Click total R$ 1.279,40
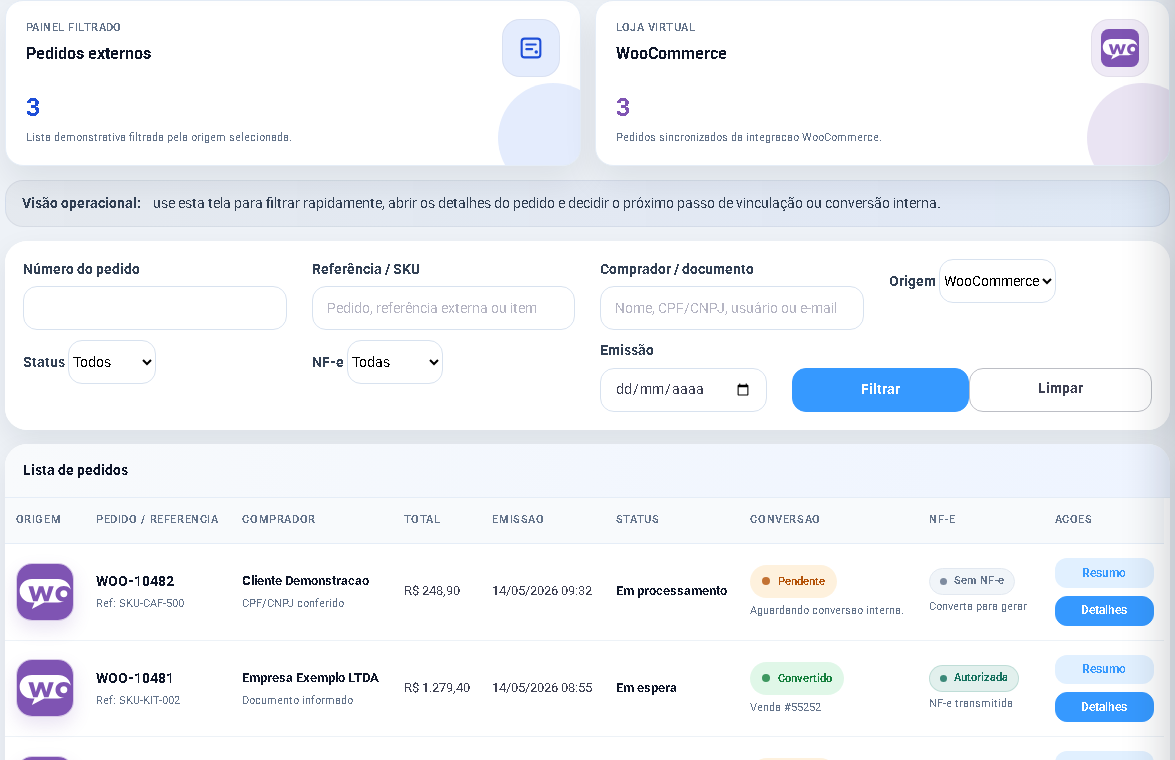Screen dimensions: 1175x760 [437, 687]
